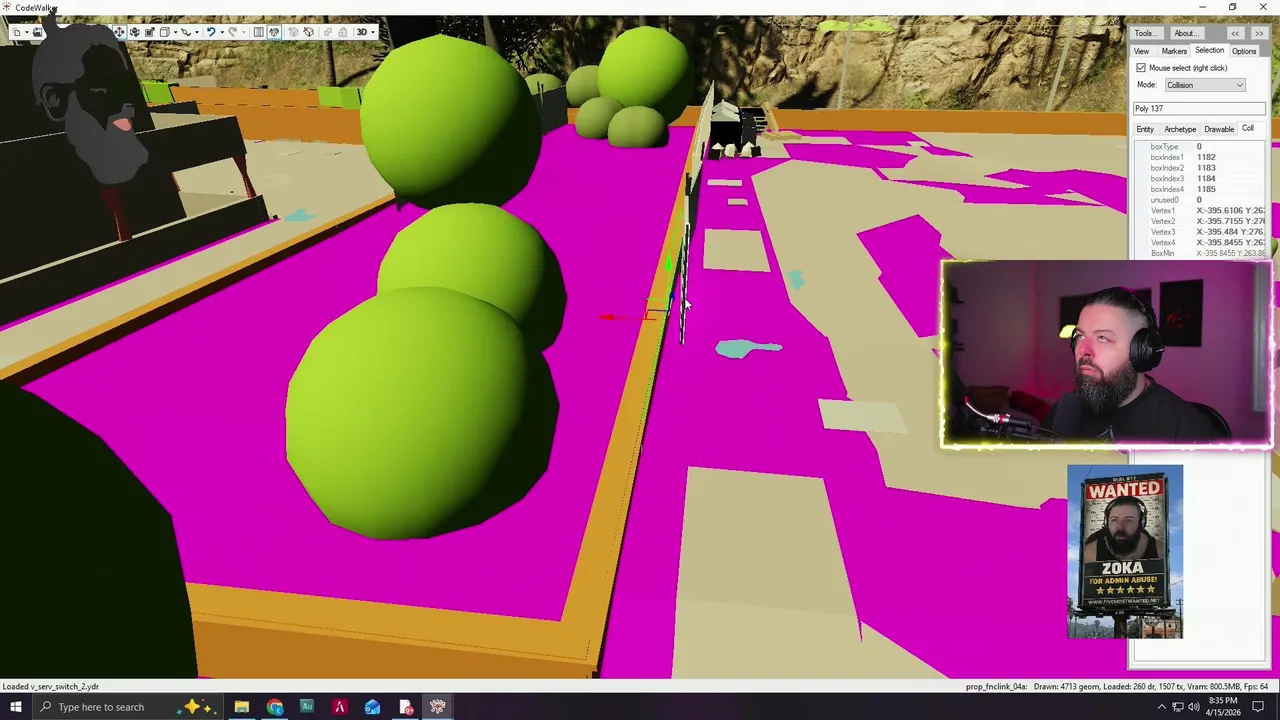The image size is (1280, 720).
Task: Click the CodeWalker taskbar icon
Action: pyautogui.click(x=437, y=707)
